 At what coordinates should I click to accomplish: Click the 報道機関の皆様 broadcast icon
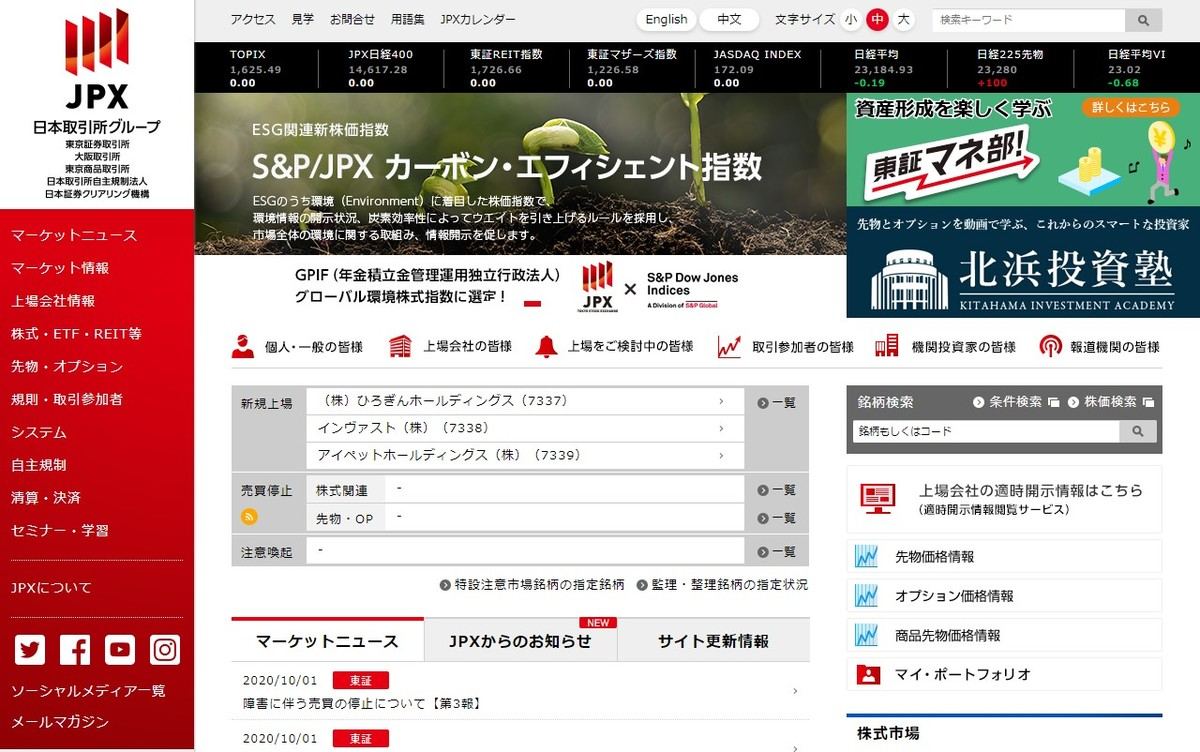[x=1050, y=346]
